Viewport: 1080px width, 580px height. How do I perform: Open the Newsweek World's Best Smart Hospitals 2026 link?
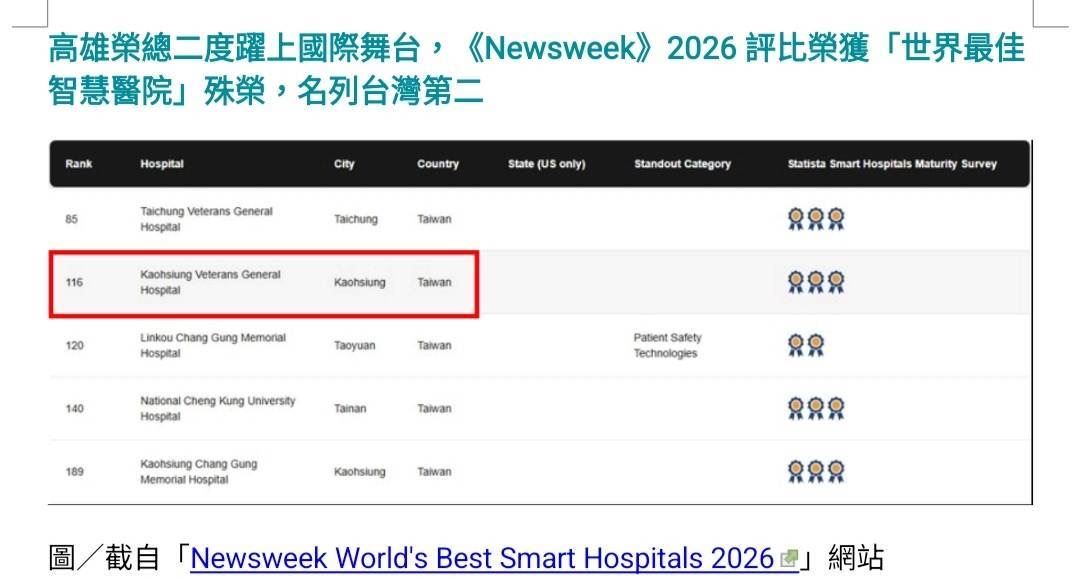click(x=481, y=558)
